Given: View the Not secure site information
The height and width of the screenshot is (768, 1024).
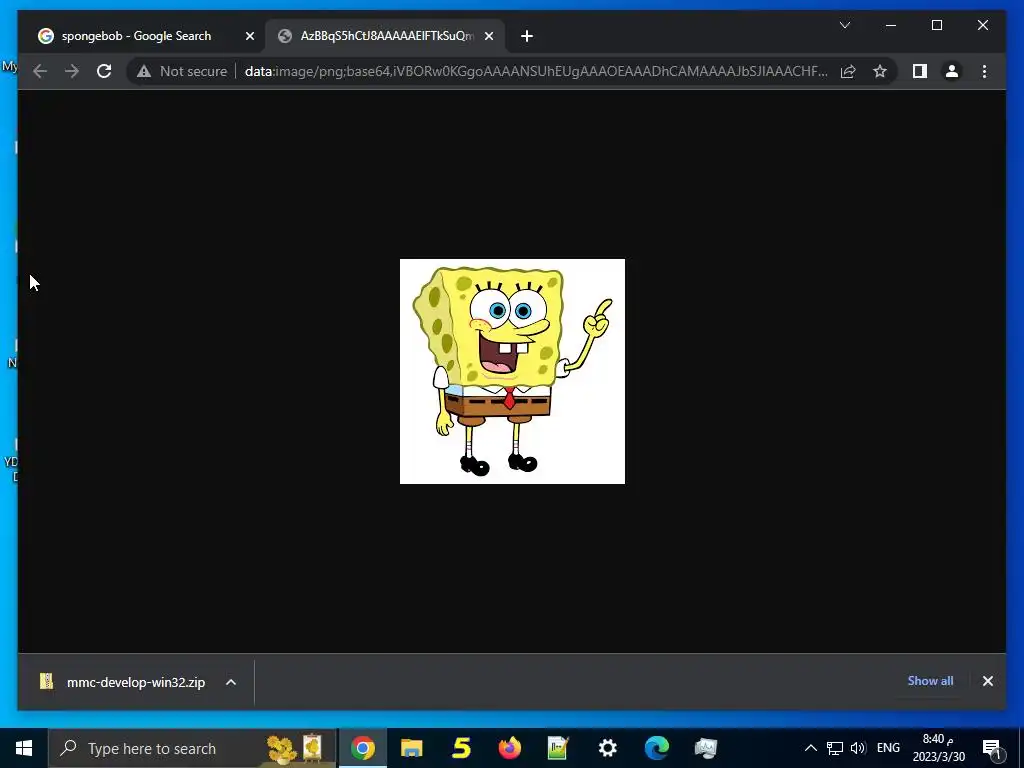Looking at the screenshot, I should 182,71.
